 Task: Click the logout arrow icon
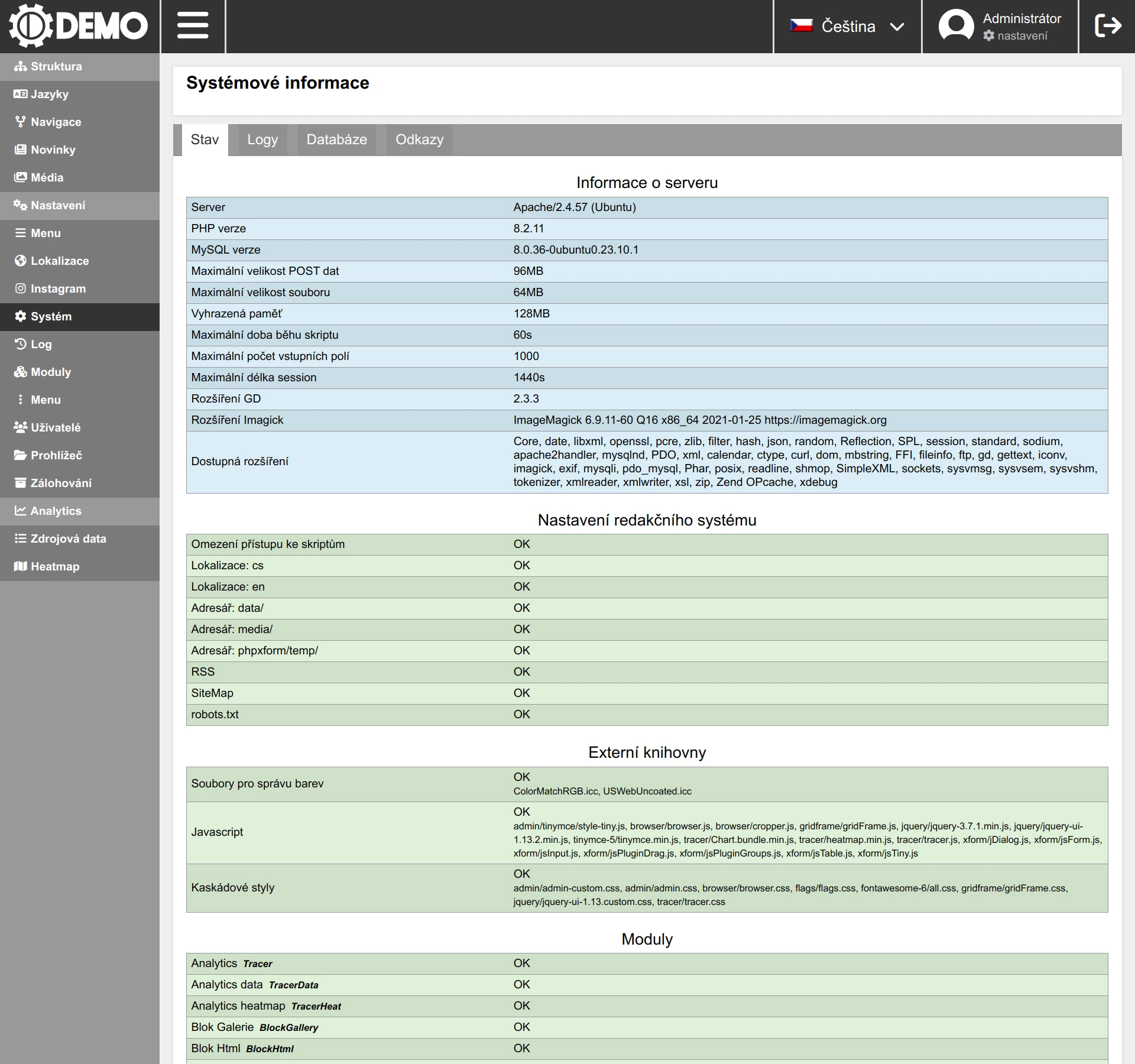coord(1107,26)
